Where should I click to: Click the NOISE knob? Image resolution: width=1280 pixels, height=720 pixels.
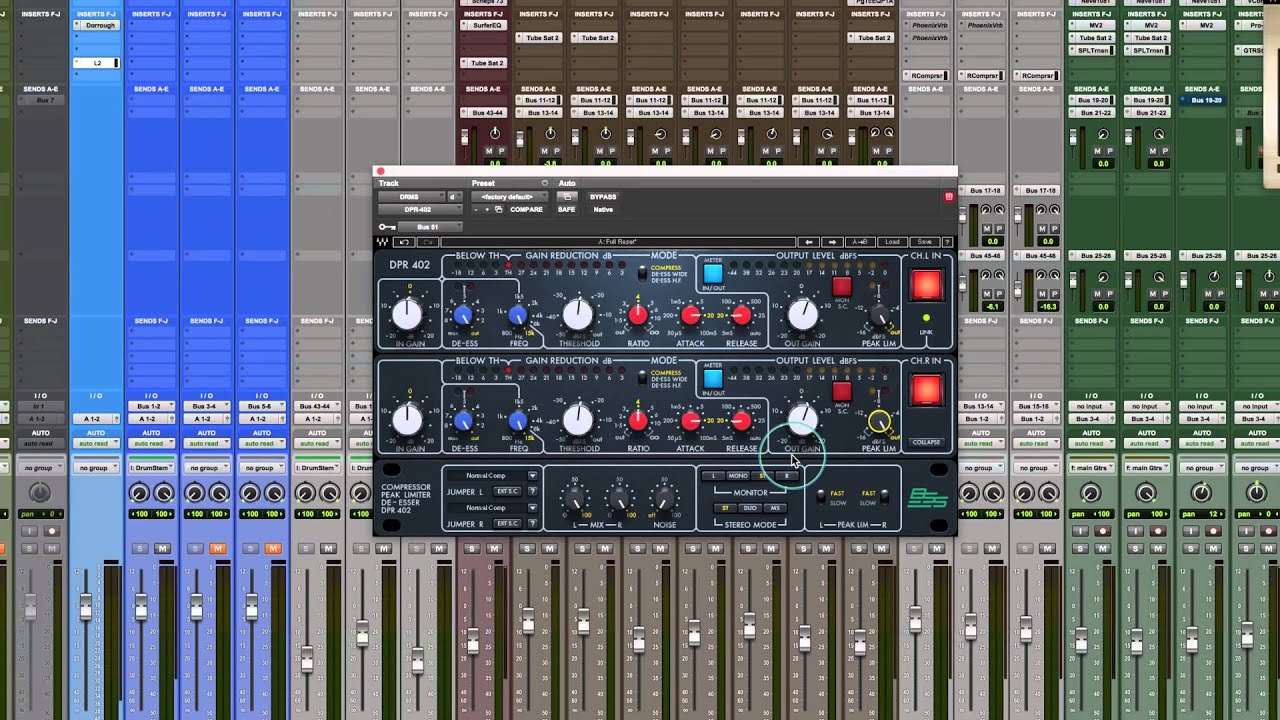coord(663,499)
